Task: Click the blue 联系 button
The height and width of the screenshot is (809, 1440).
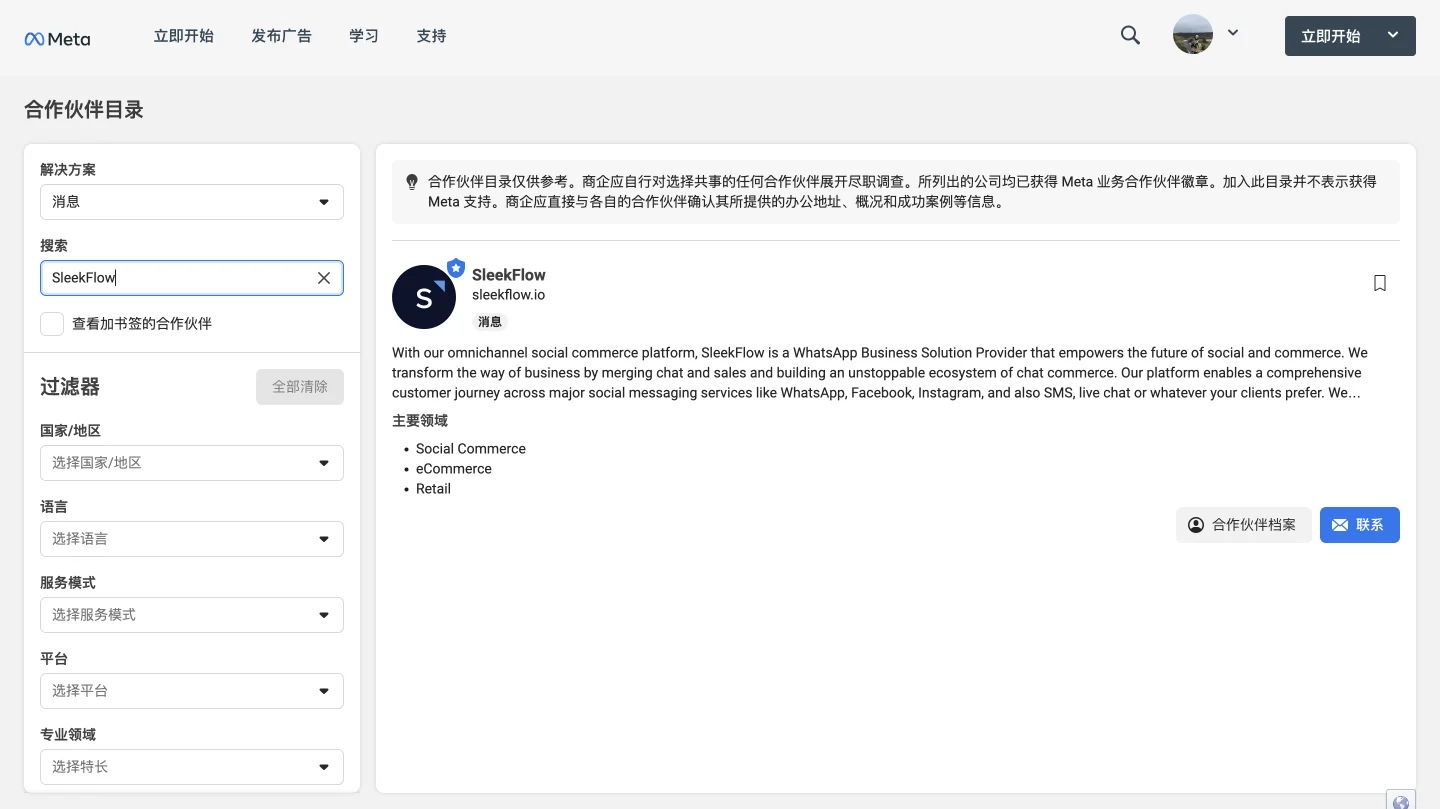Action: pos(1360,525)
